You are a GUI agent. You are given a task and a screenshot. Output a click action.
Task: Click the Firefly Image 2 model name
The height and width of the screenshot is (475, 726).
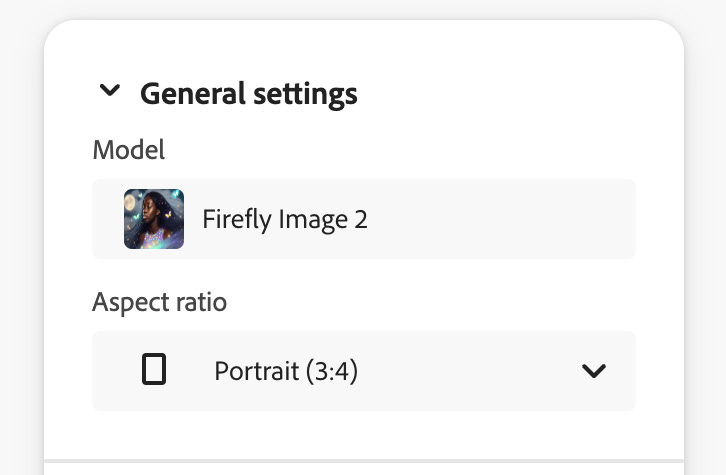pos(285,219)
